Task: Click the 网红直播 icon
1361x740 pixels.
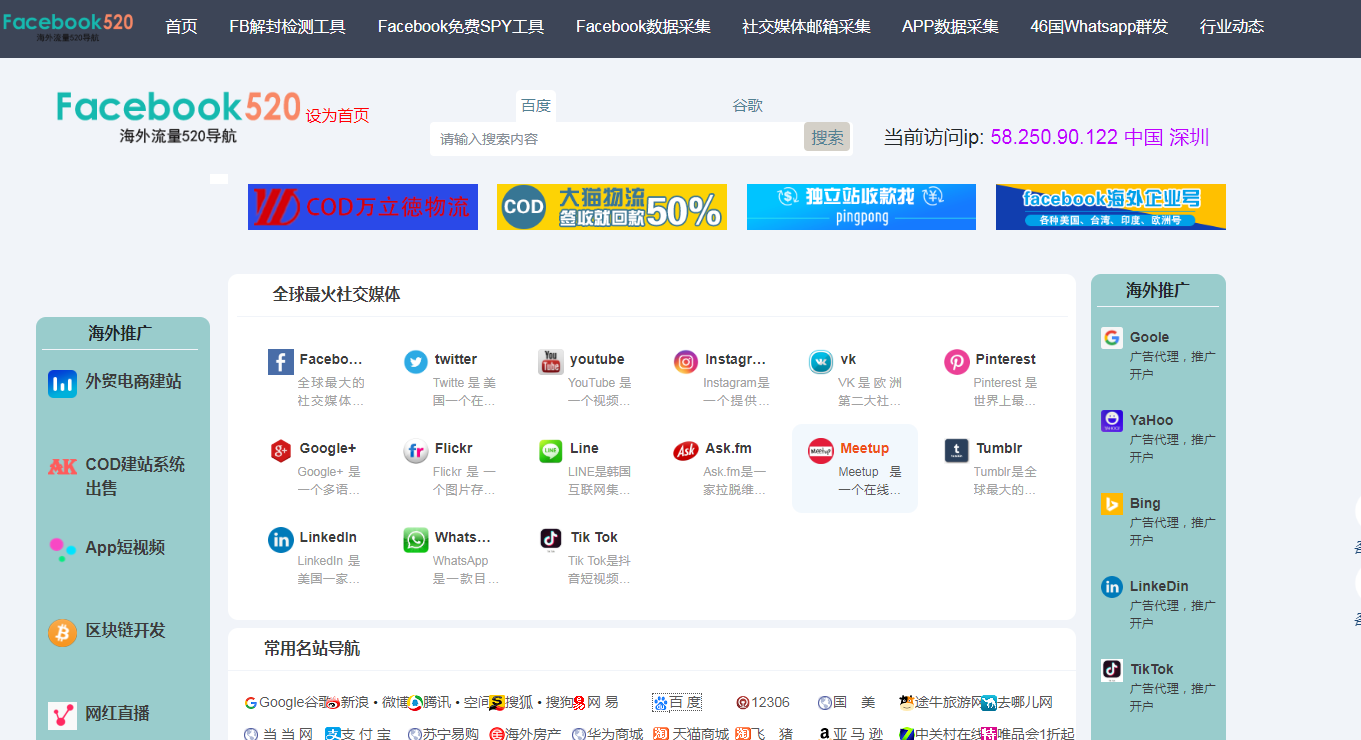Action: coord(62,715)
